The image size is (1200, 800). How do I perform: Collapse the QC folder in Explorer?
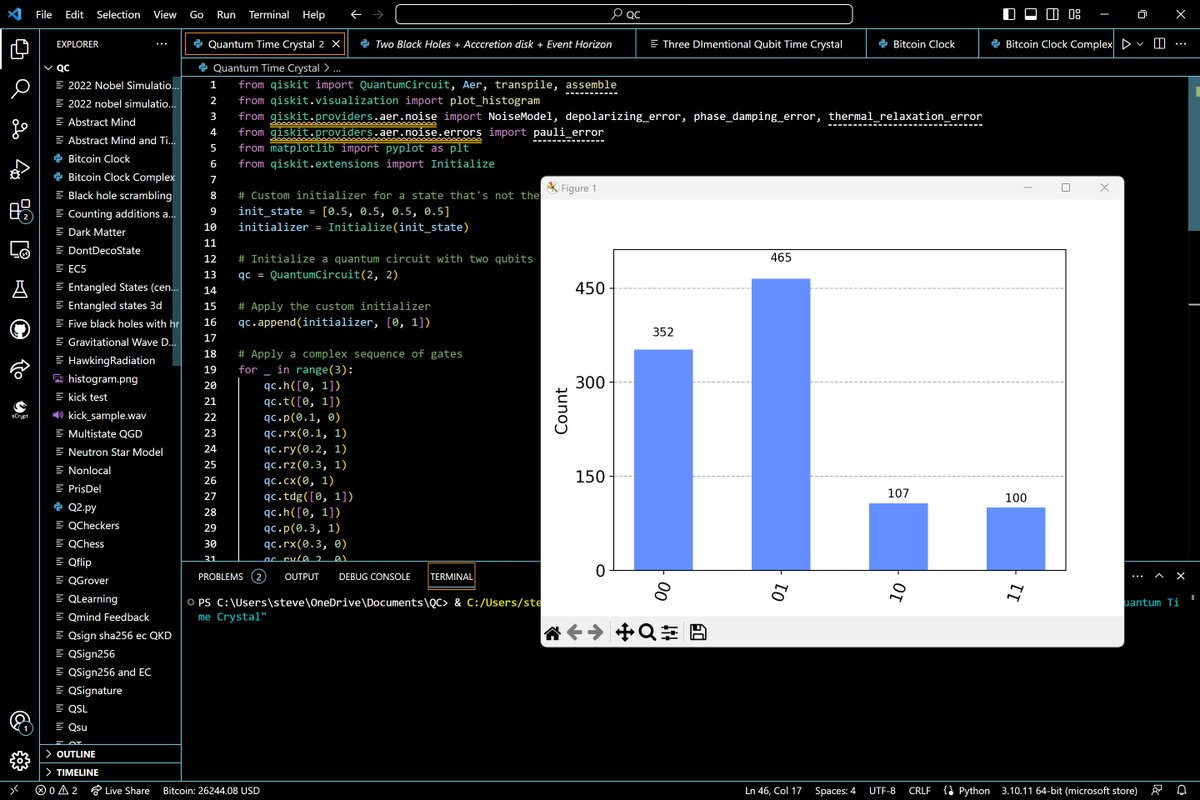click(x=64, y=67)
